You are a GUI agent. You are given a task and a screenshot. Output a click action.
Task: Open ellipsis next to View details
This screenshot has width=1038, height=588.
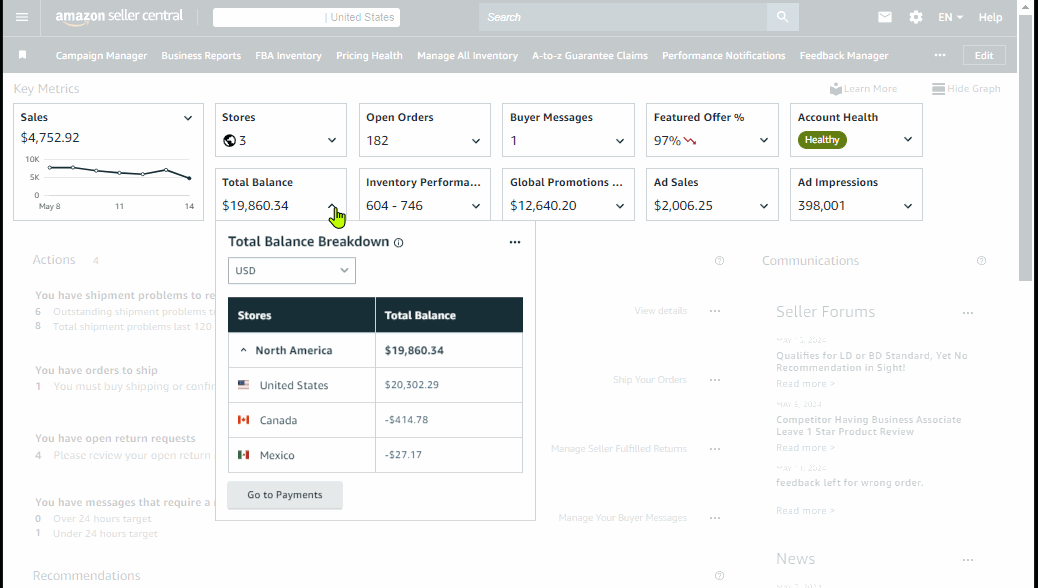tap(715, 311)
